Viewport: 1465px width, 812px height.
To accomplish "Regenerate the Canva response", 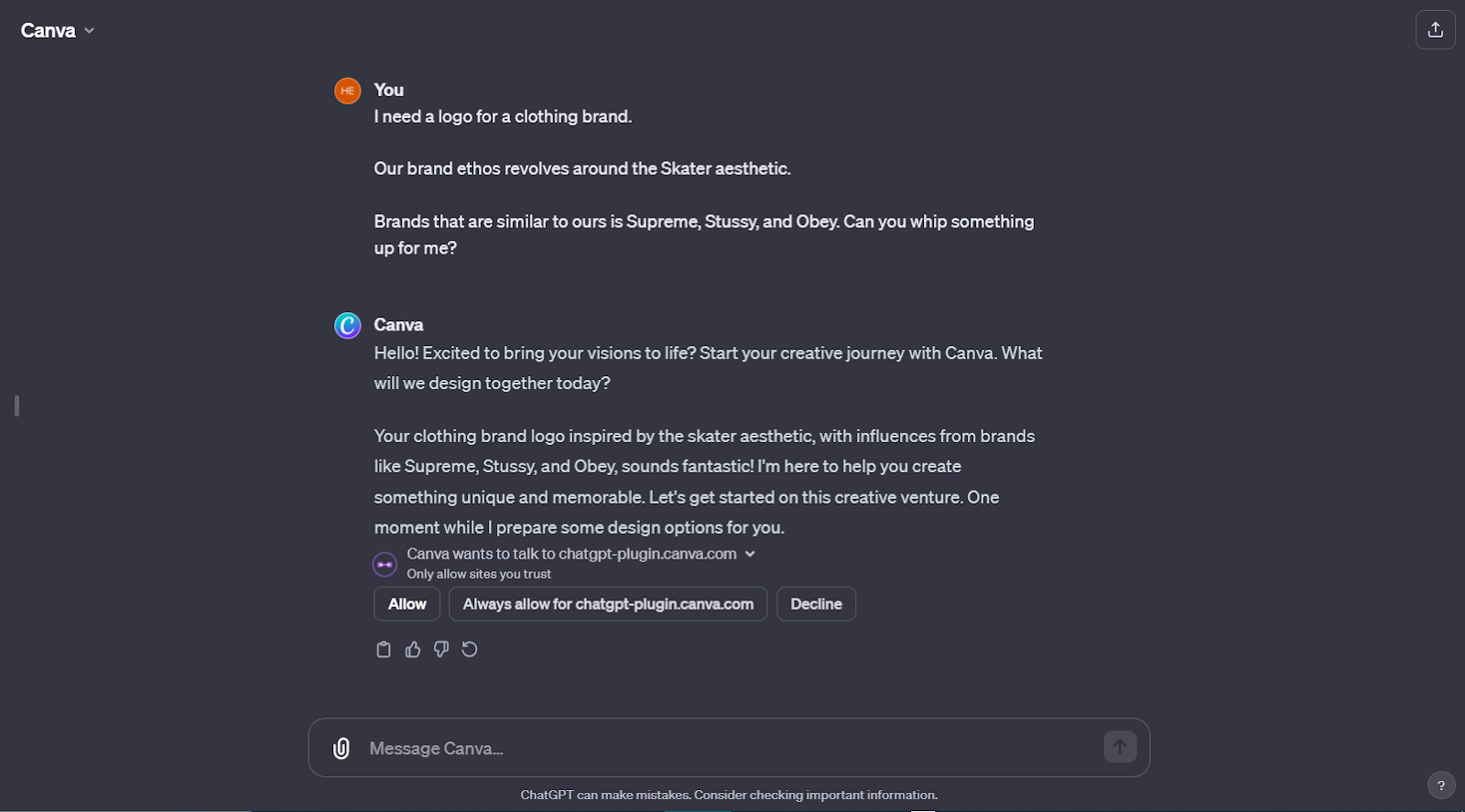I will click(x=470, y=649).
